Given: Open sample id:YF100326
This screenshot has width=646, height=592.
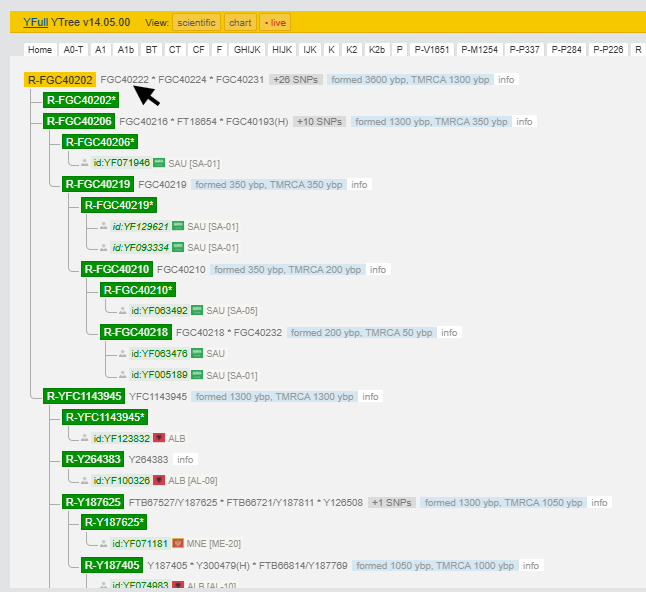Looking at the screenshot, I should [122, 480].
